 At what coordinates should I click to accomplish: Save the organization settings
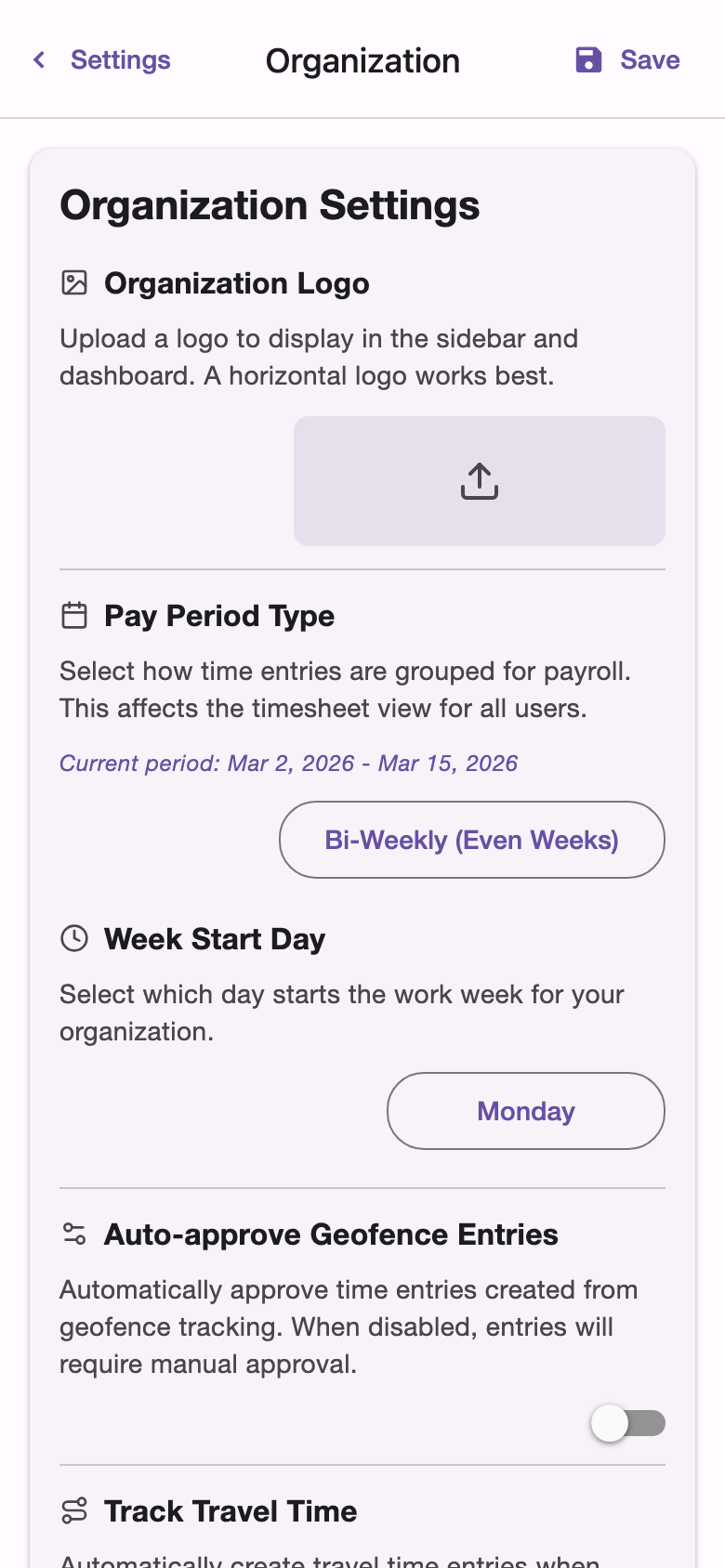[625, 59]
